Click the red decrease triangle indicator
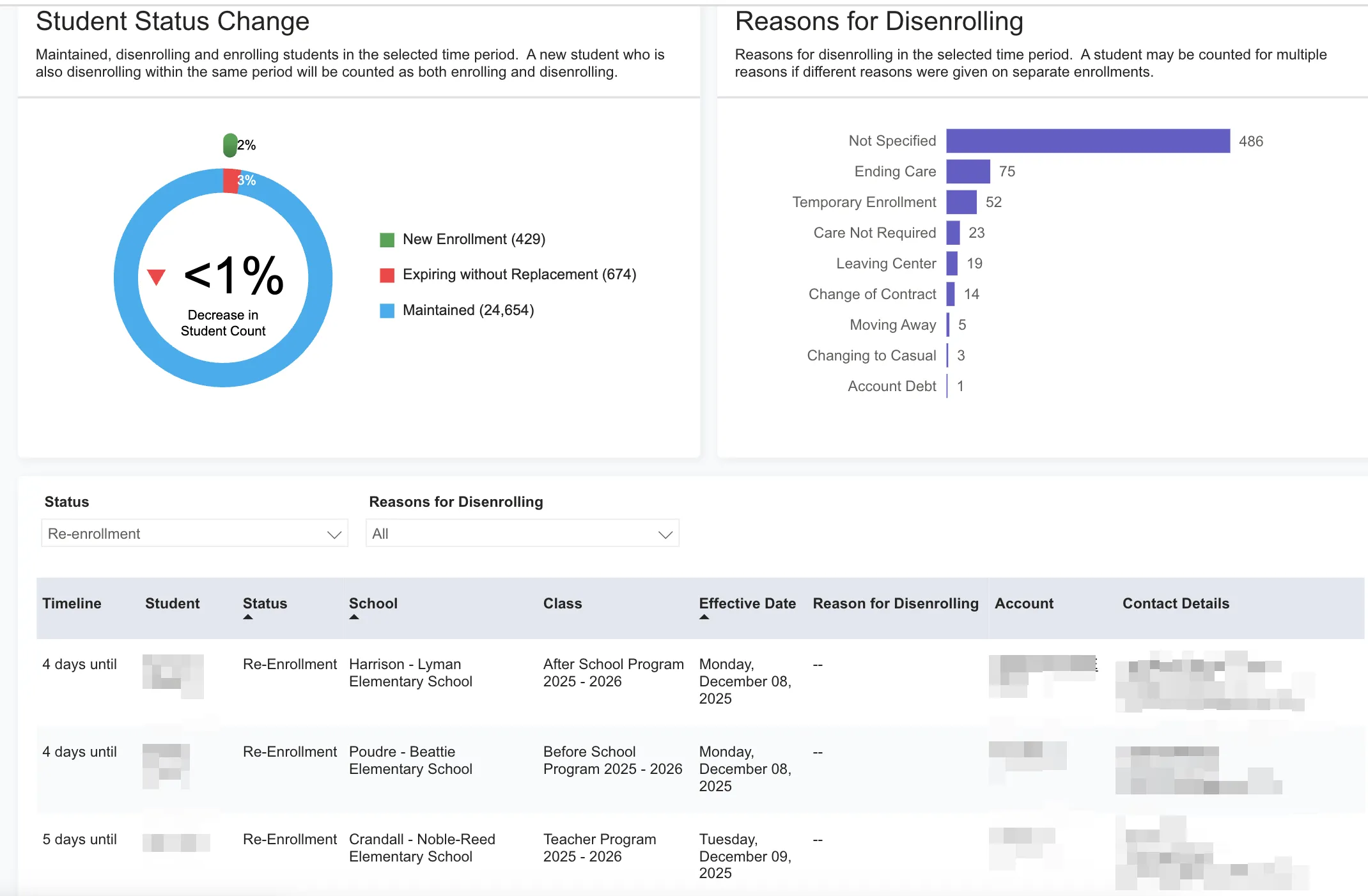This screenshot has height=896, width=1368. (156, 277)
